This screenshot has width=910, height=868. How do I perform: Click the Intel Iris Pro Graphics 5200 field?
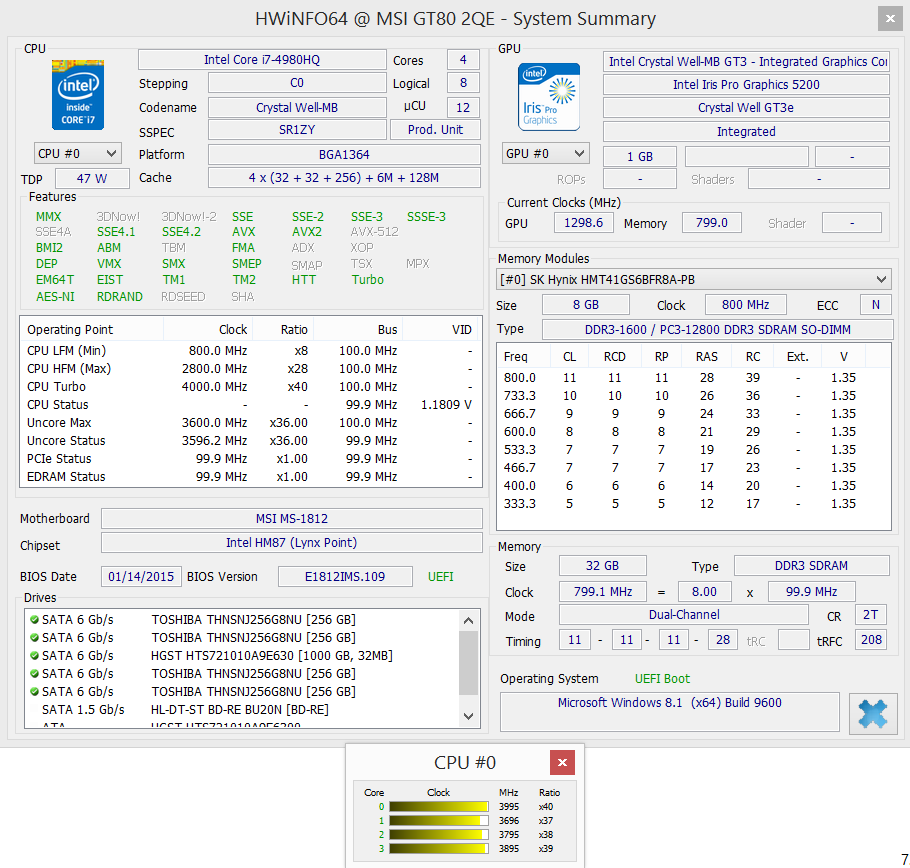(x=746, y=85)
